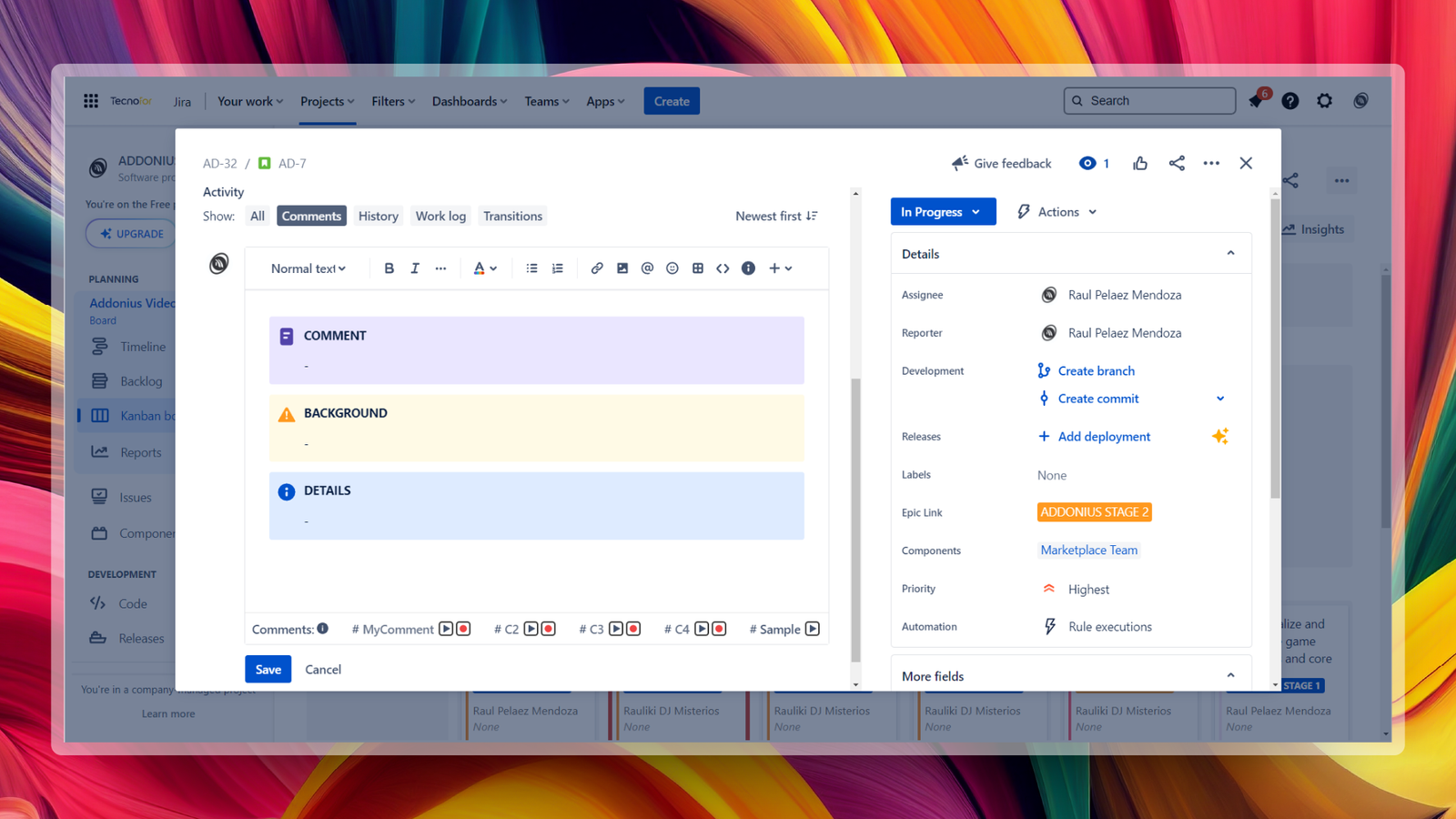Play the C4 comment template
Image resolution: width=1456 pixels, height=819 pixels.
pyautogui.click(x=702, y=629)
